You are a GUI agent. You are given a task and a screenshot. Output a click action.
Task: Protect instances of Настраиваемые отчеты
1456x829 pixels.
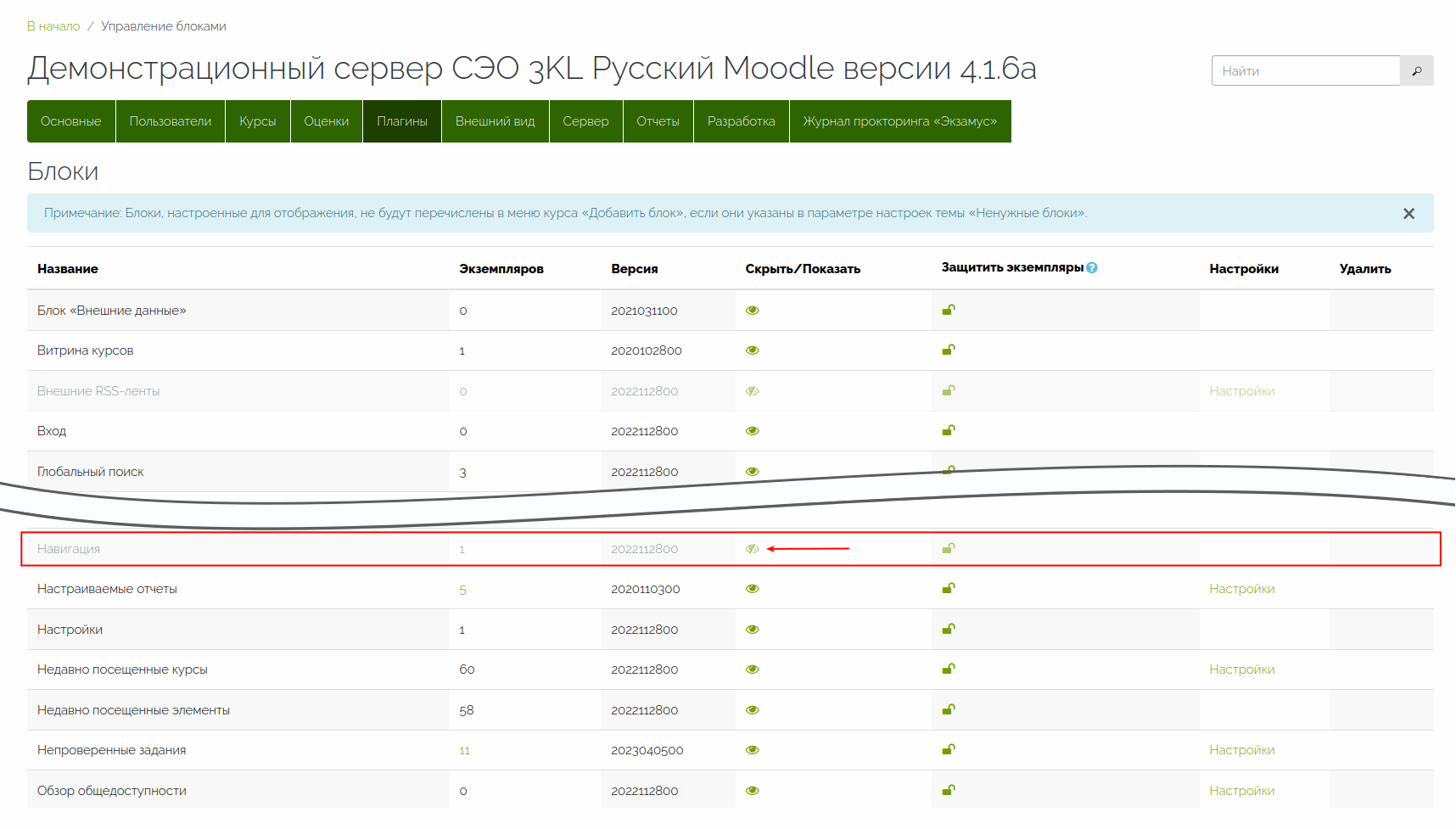pos(949,588)
